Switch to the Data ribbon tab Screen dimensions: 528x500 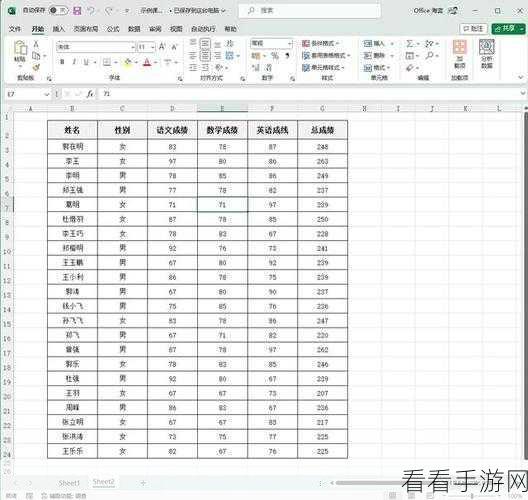click(x=134, y=29)
